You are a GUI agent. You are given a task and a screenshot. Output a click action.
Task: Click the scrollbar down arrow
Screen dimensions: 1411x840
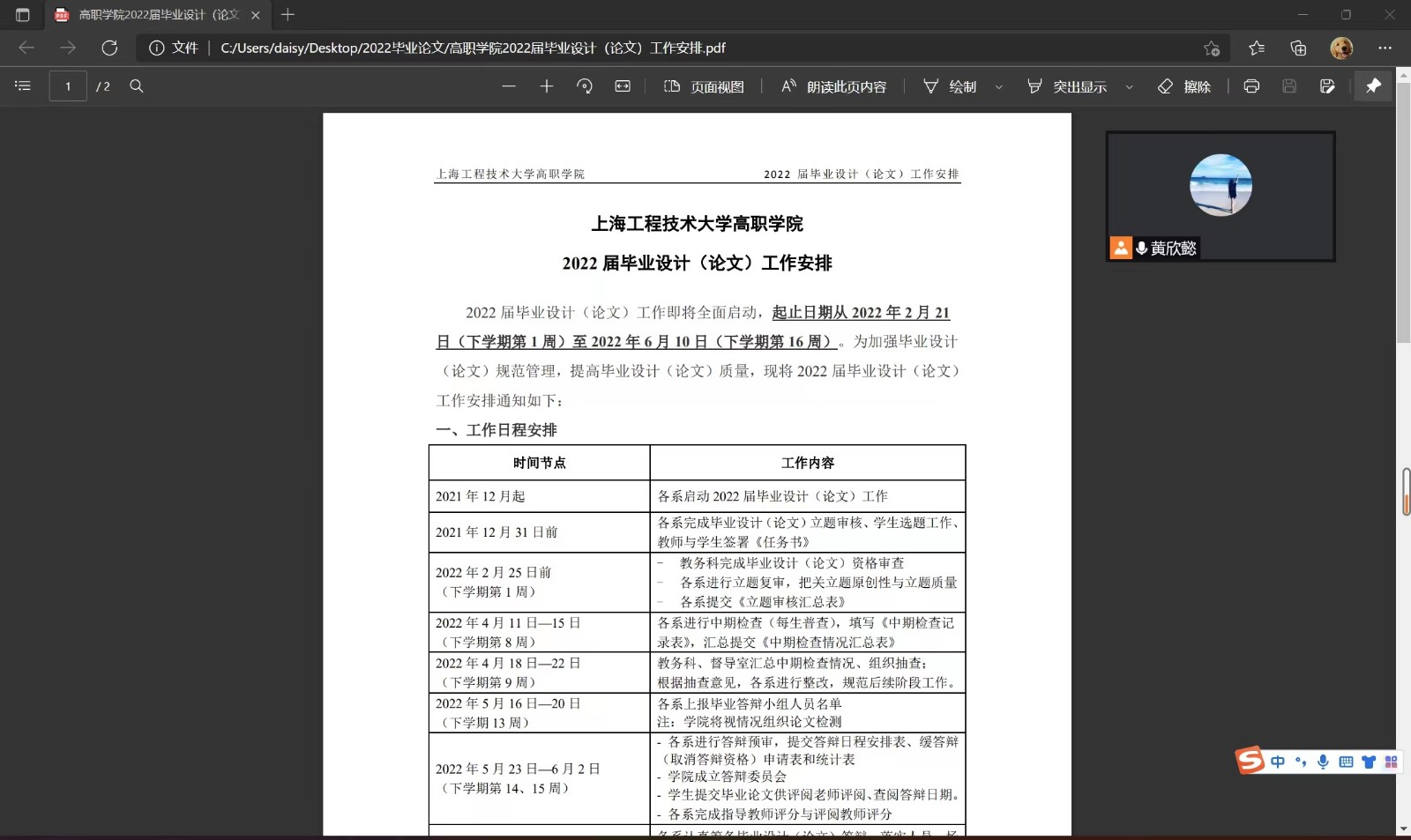pos(1403,829)
